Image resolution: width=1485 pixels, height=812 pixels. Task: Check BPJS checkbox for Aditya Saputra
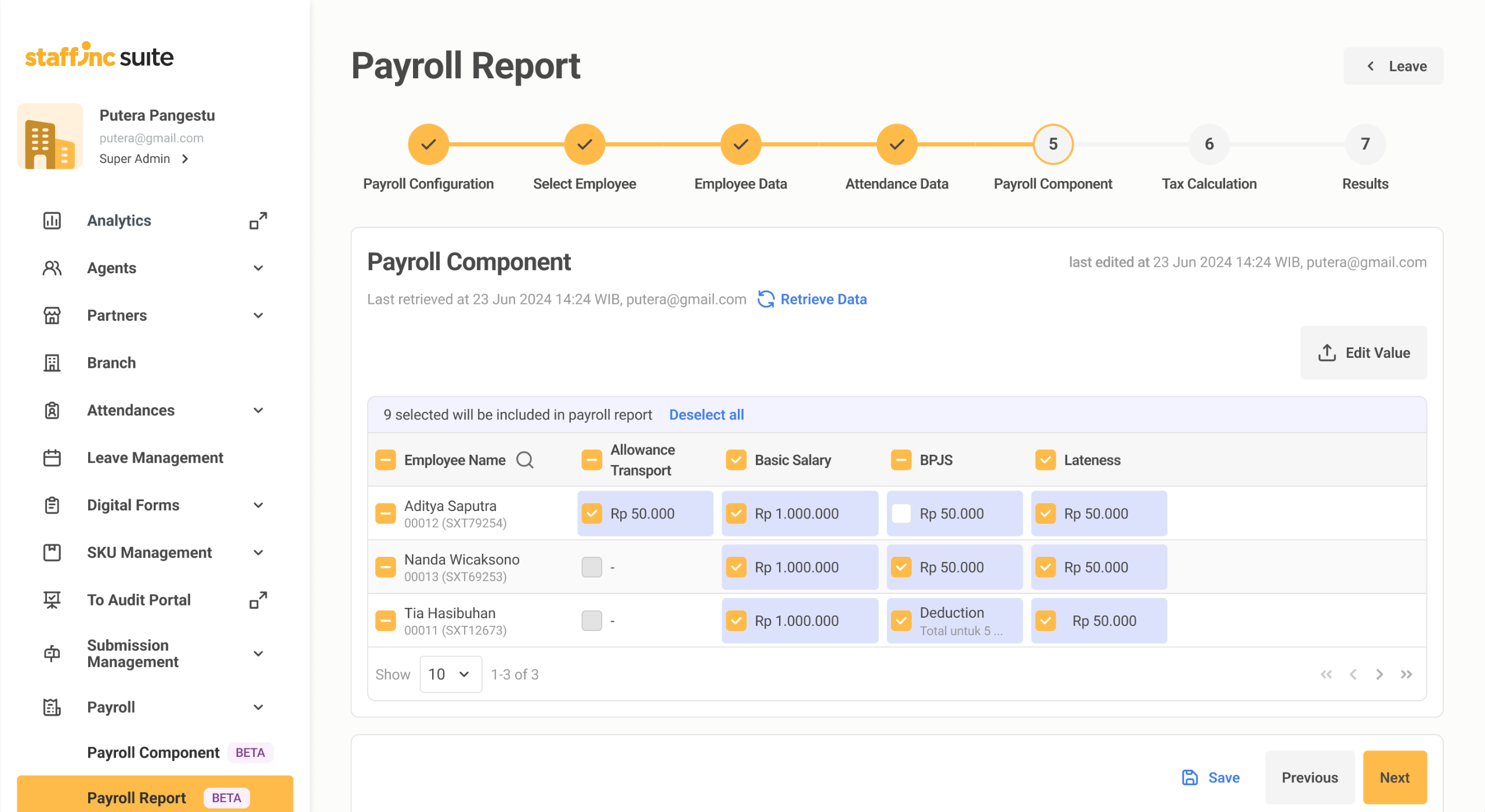901,514
